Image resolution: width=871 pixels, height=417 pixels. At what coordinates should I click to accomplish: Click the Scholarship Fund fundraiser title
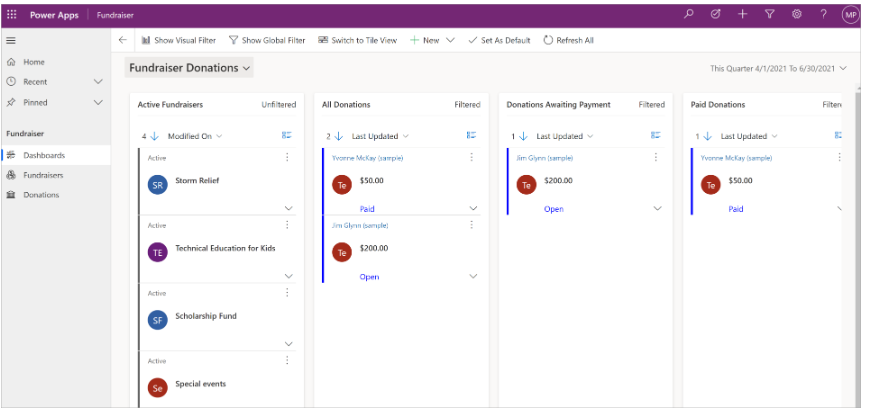coord(206,316)
